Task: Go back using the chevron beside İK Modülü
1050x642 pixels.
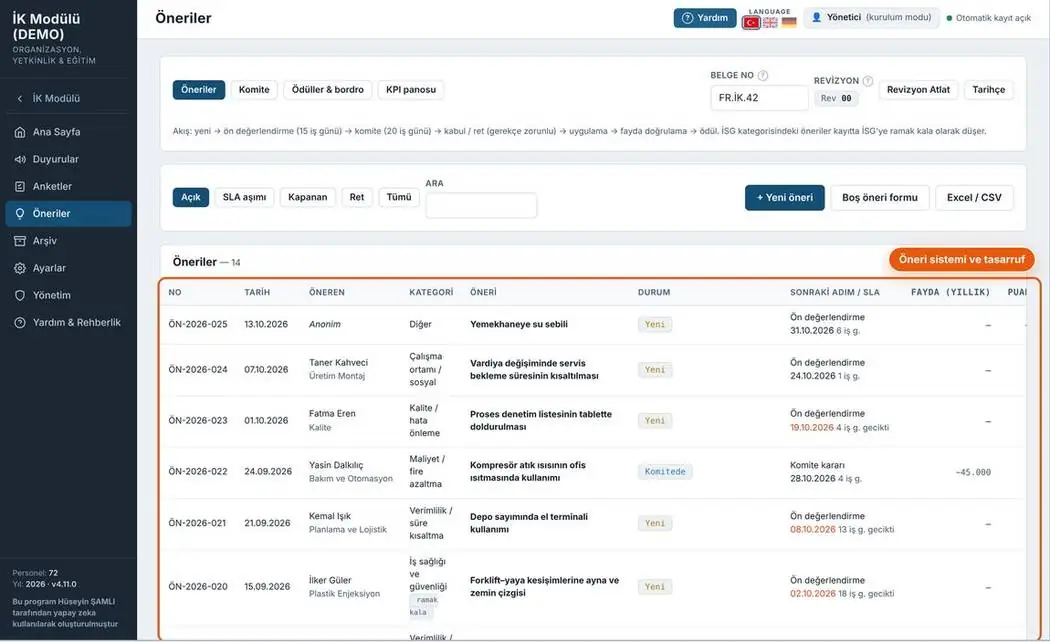Action: click(19, 98)
